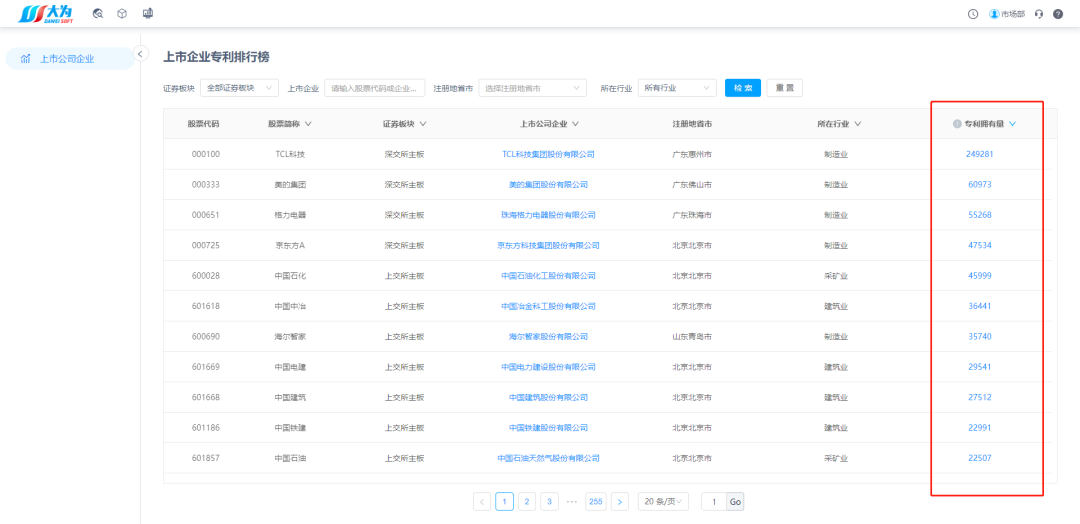The image size is (1080, 524).
Task: Open the 证券板块 column header filter arrow
Action: coord(423,124)
